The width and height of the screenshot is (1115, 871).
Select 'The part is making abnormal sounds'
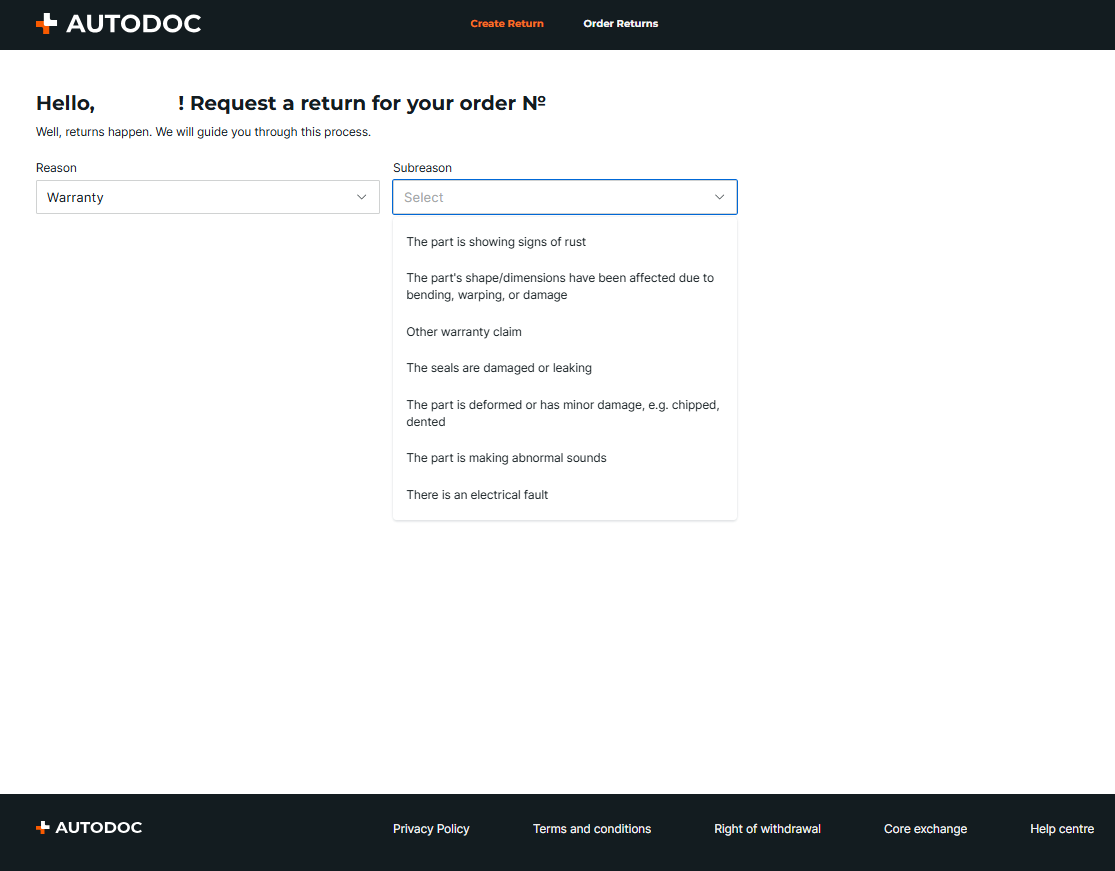(x=506, y=458)
